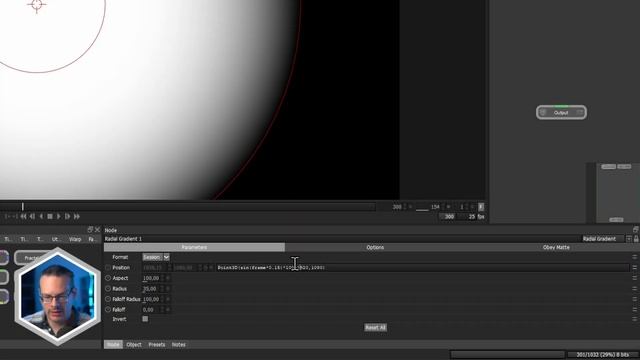Viewport: 640px width, 360px height.
Task: Open the Format Session dropdown
Action: tap(156, 257)
